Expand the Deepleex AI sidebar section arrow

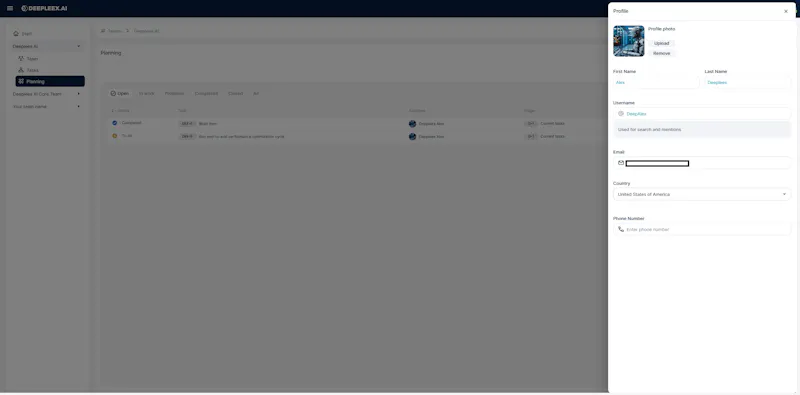click(x=79, y=46)
